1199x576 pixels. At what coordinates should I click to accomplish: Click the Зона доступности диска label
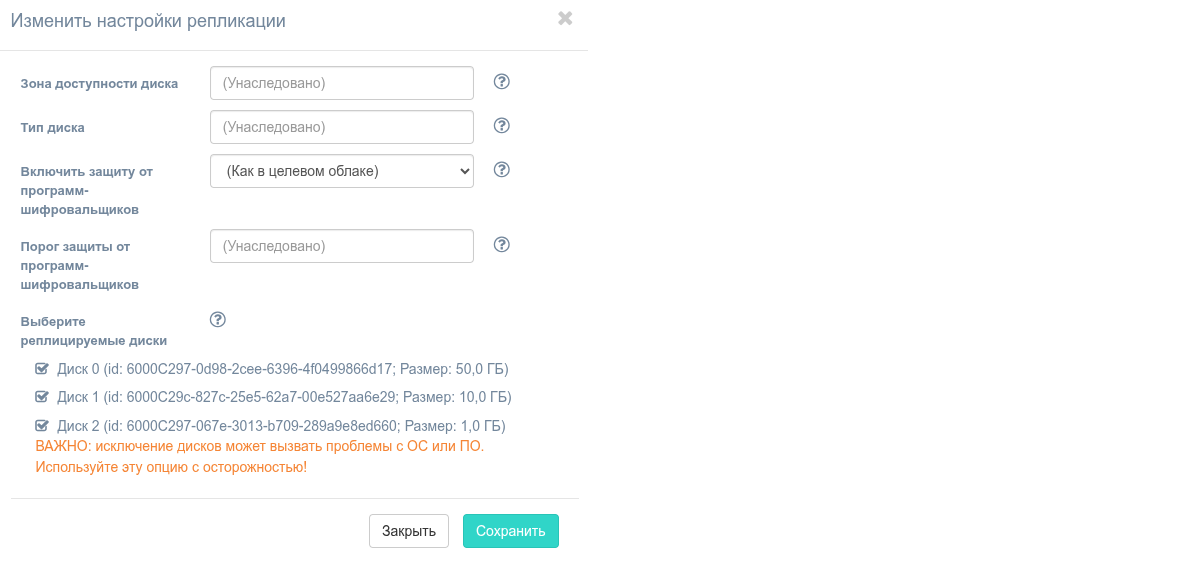coord(99,84)
